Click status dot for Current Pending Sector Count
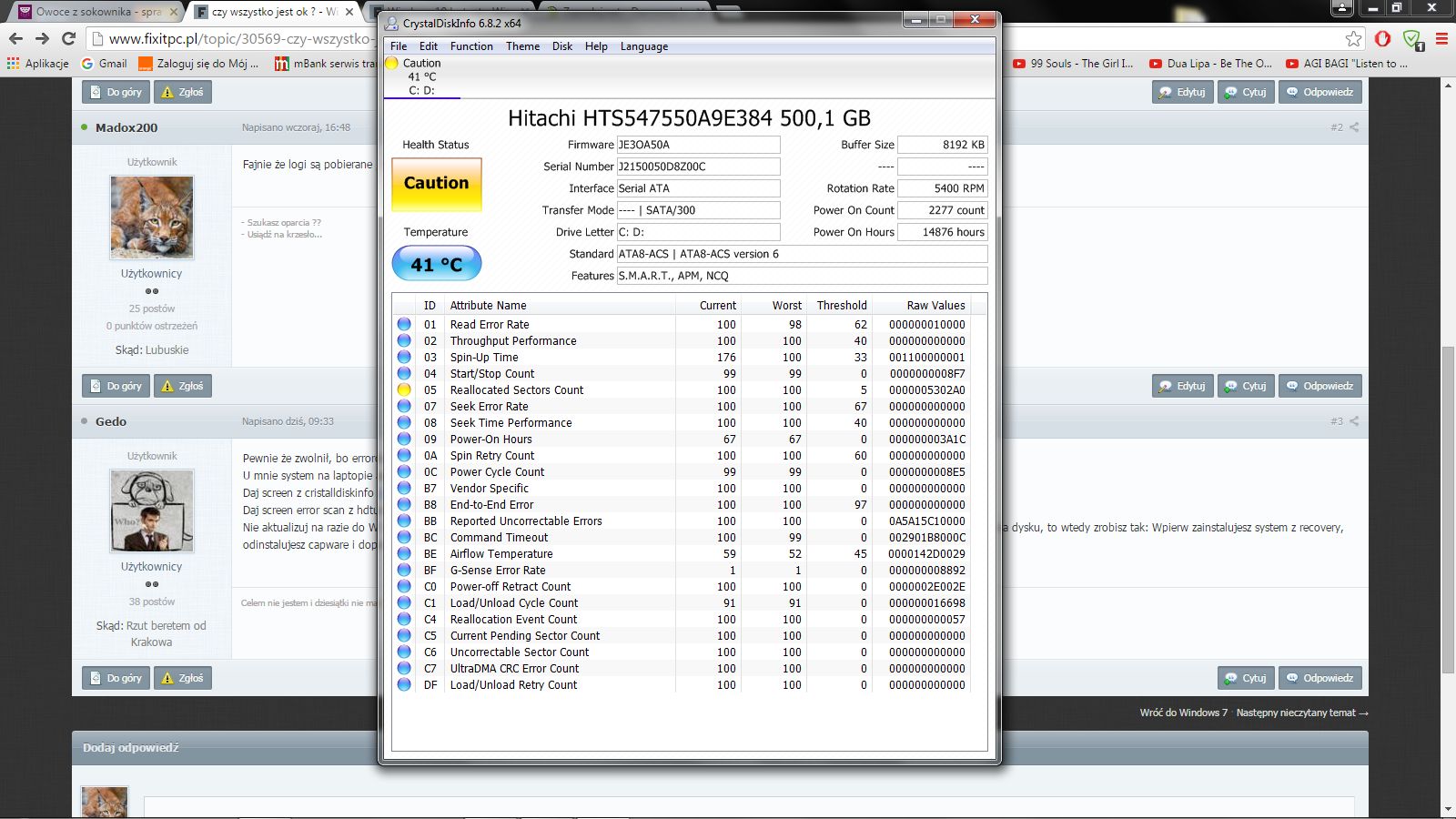The height and width of the screenshot is (819, 1456). pyautogui.click(x=404, y=635)
